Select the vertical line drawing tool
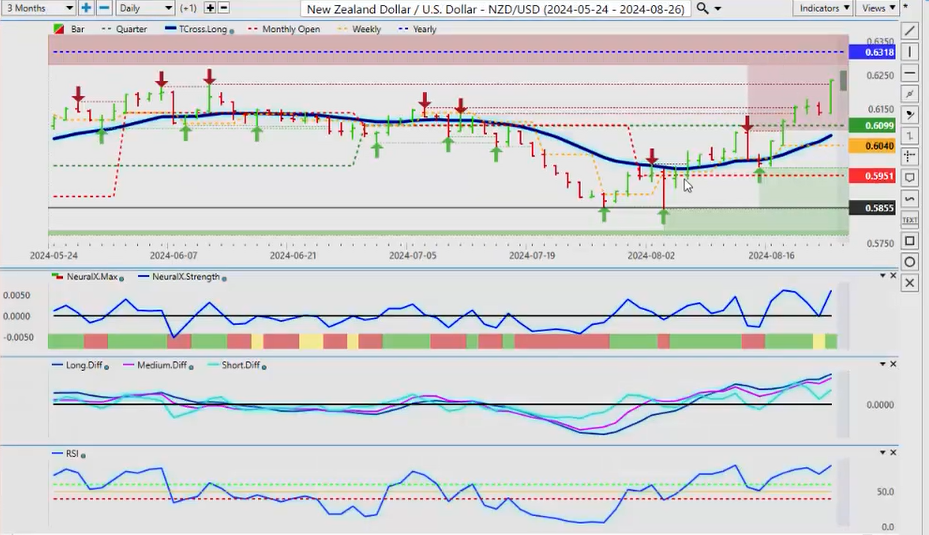 909,52
